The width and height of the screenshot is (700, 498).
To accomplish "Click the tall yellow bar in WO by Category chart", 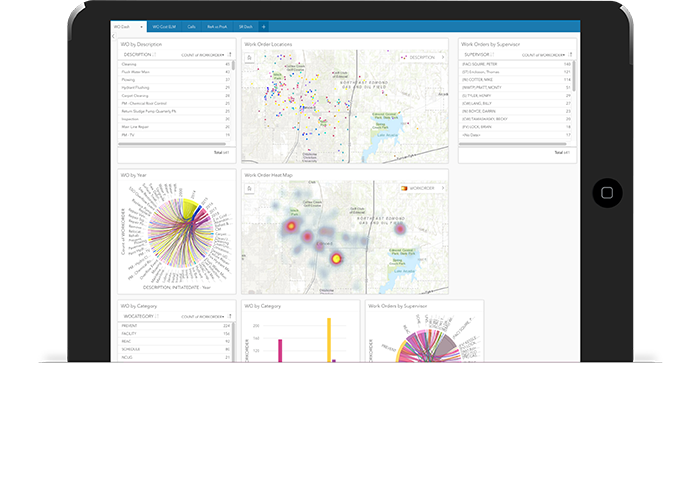I will 329,340.
